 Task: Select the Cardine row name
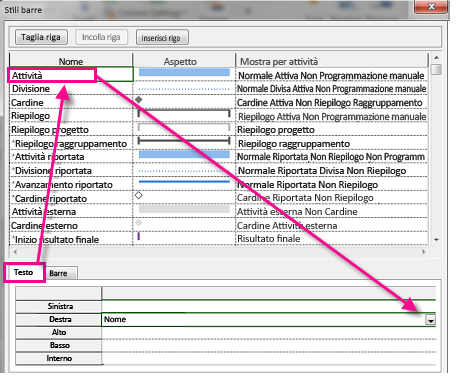point(71,102)
